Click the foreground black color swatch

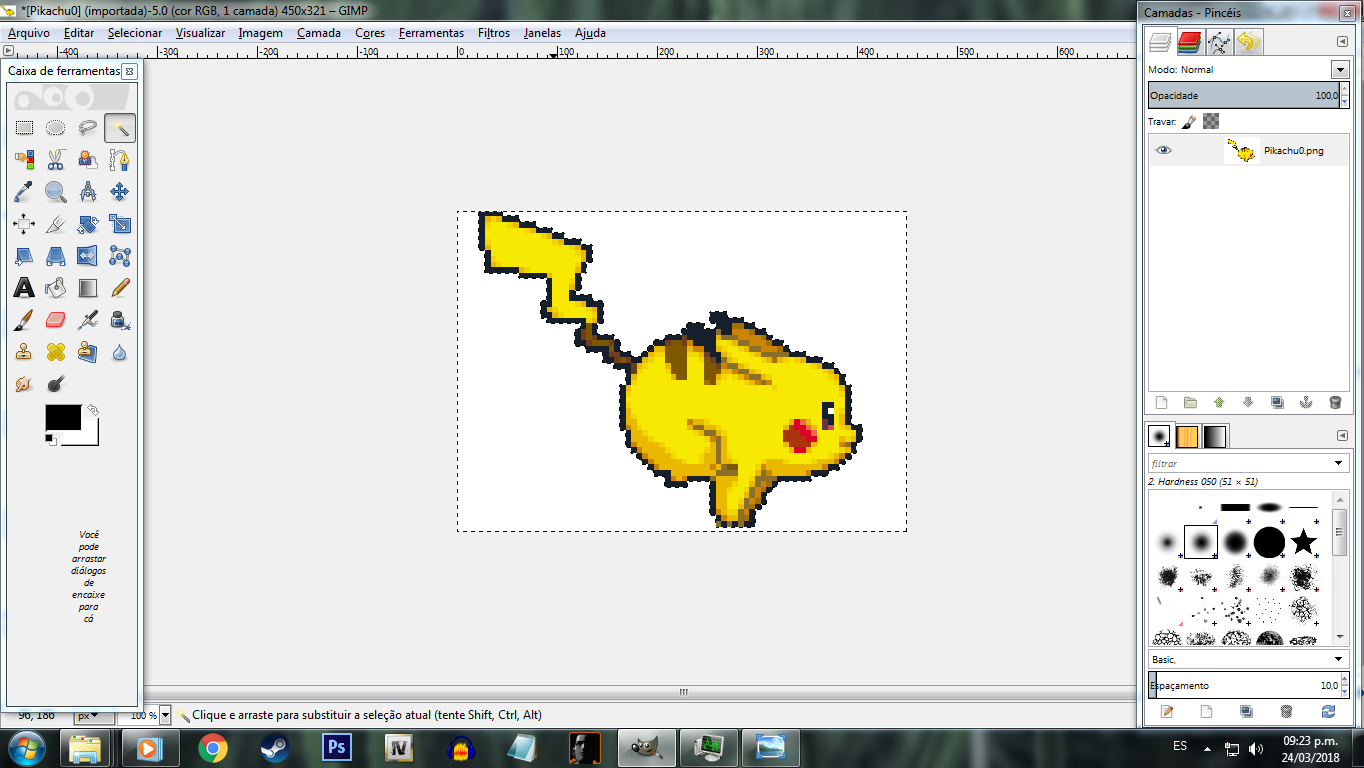(63, 418)
